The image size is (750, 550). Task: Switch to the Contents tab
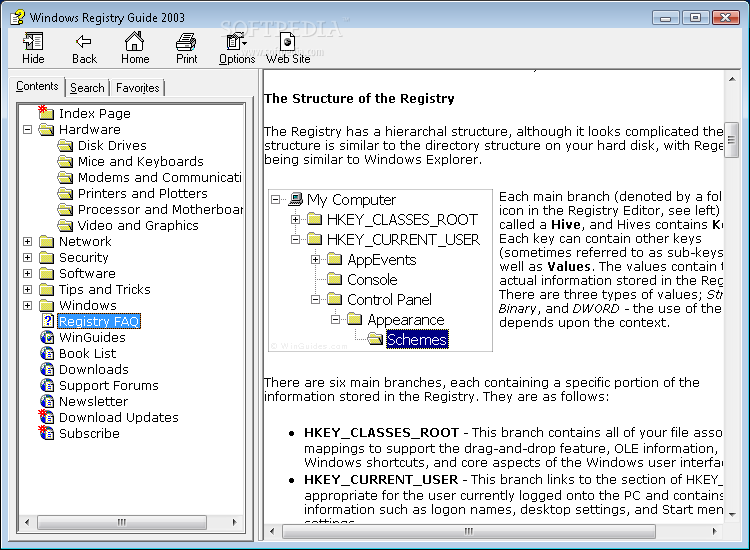[37, 86]
